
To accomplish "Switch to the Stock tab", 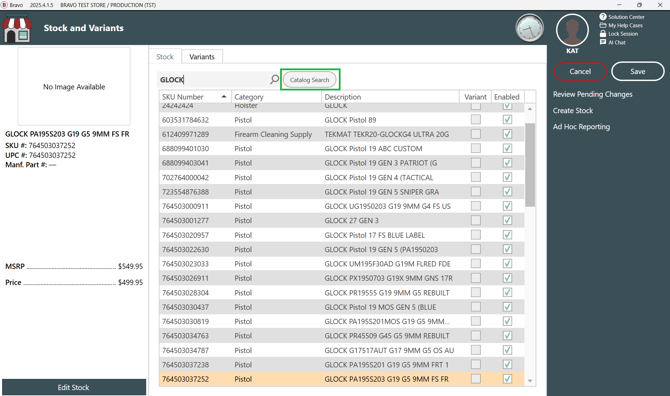I will point(165,57).
